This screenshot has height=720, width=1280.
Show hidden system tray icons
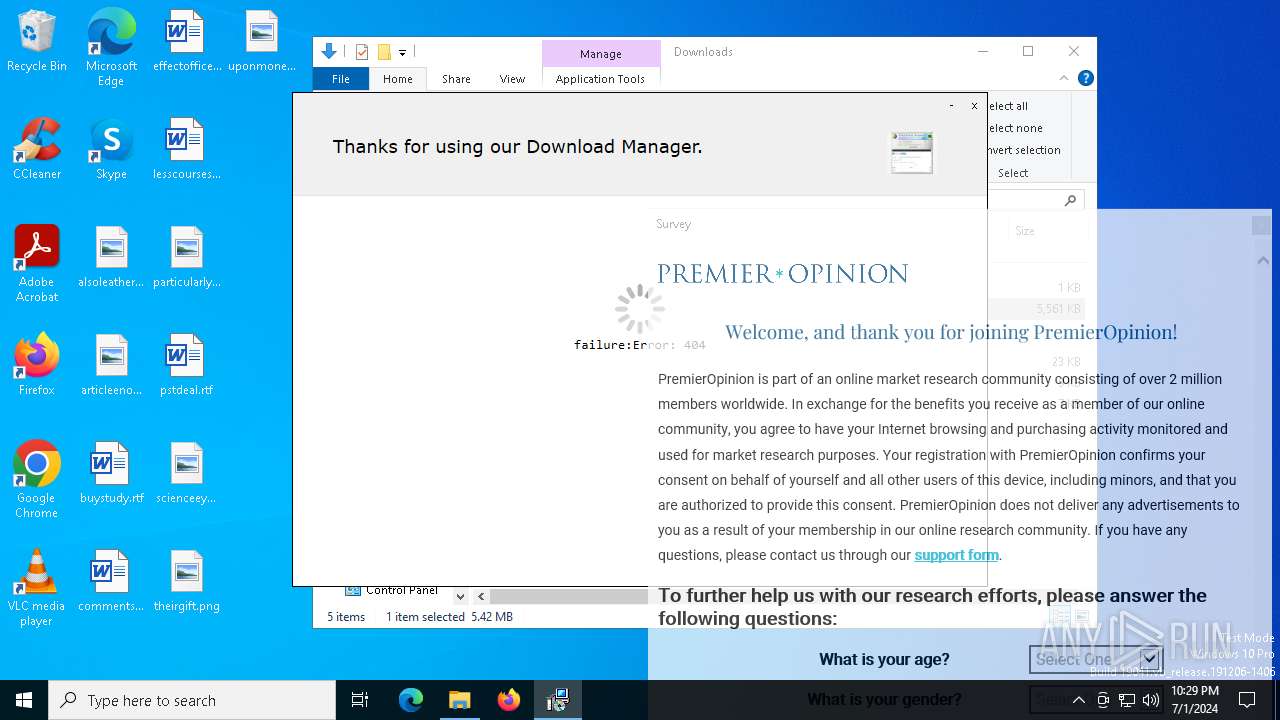(1079, 700)
